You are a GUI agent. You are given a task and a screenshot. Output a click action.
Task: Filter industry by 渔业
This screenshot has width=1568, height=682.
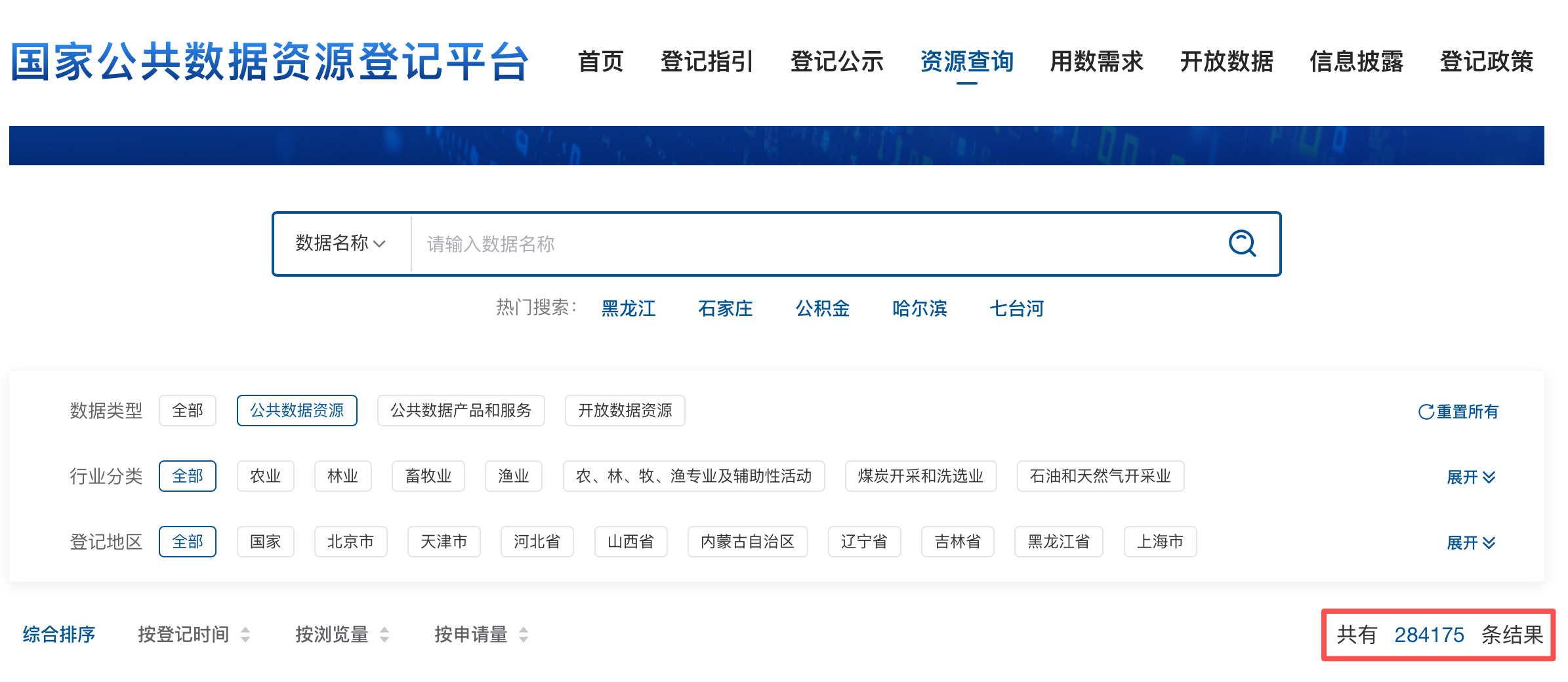[514, 476]
